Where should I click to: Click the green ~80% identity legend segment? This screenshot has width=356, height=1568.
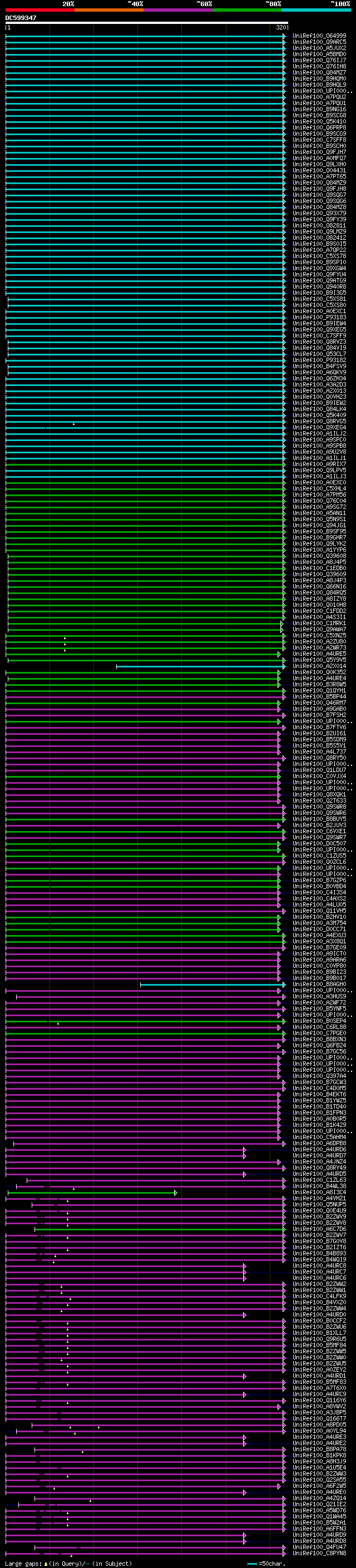(247, 10)
